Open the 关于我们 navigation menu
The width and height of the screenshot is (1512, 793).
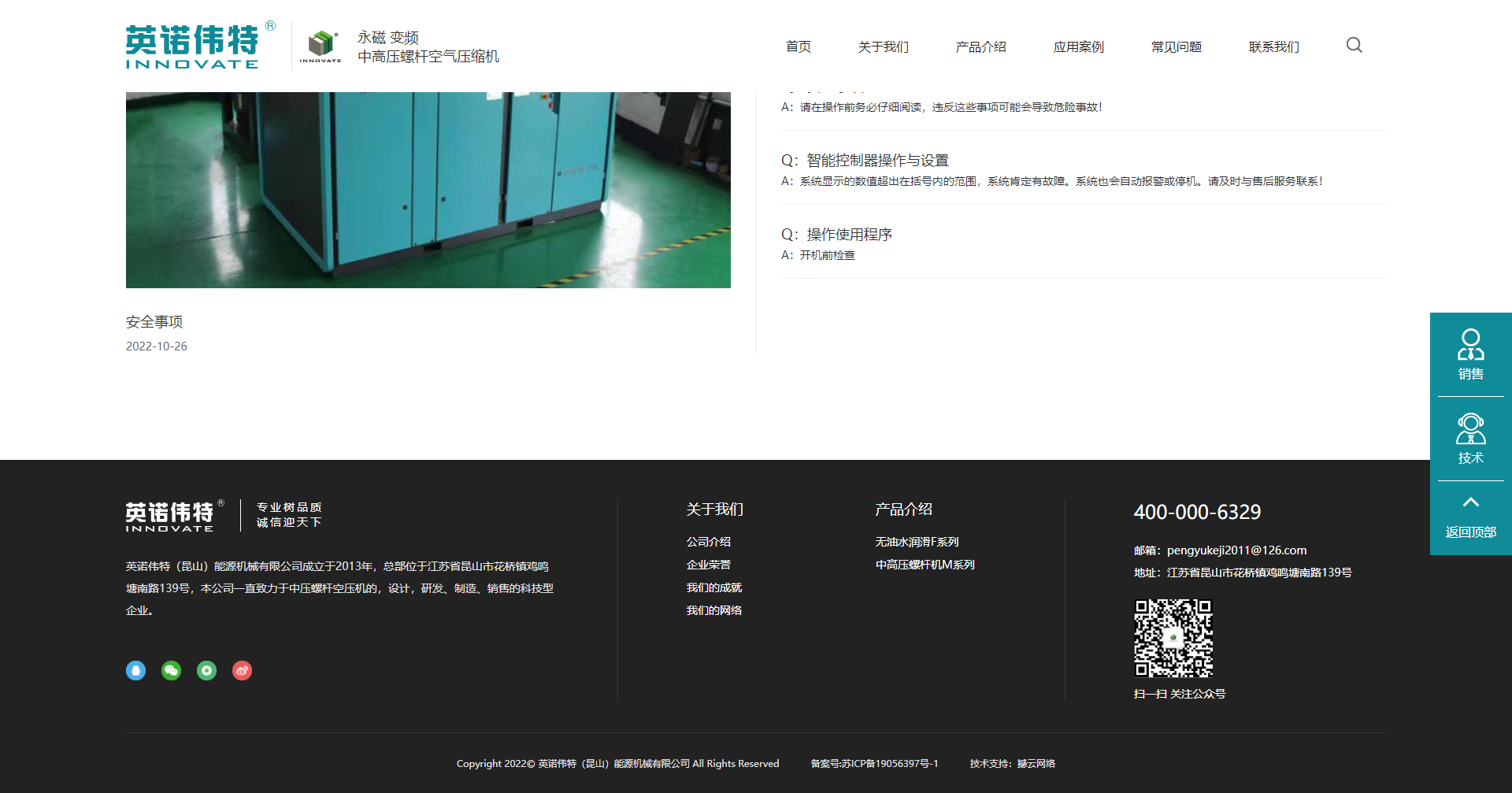(x=883, y=46)
